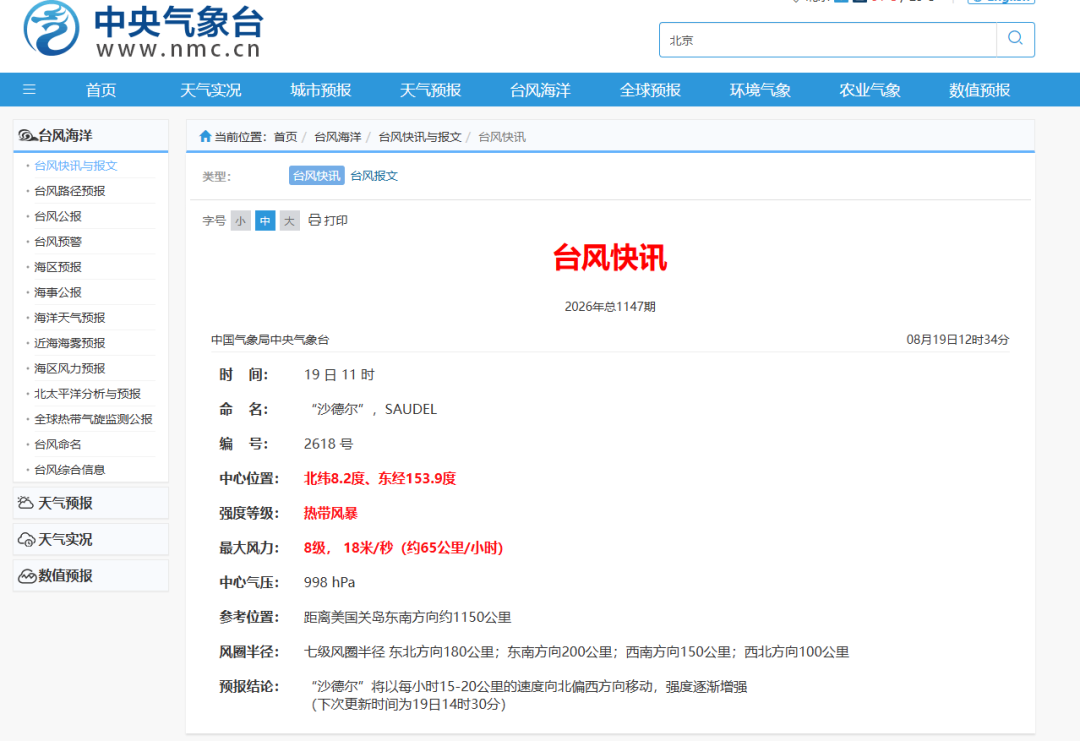
Task: Select the 台风快讯 type tab
Action: point(316,176)
